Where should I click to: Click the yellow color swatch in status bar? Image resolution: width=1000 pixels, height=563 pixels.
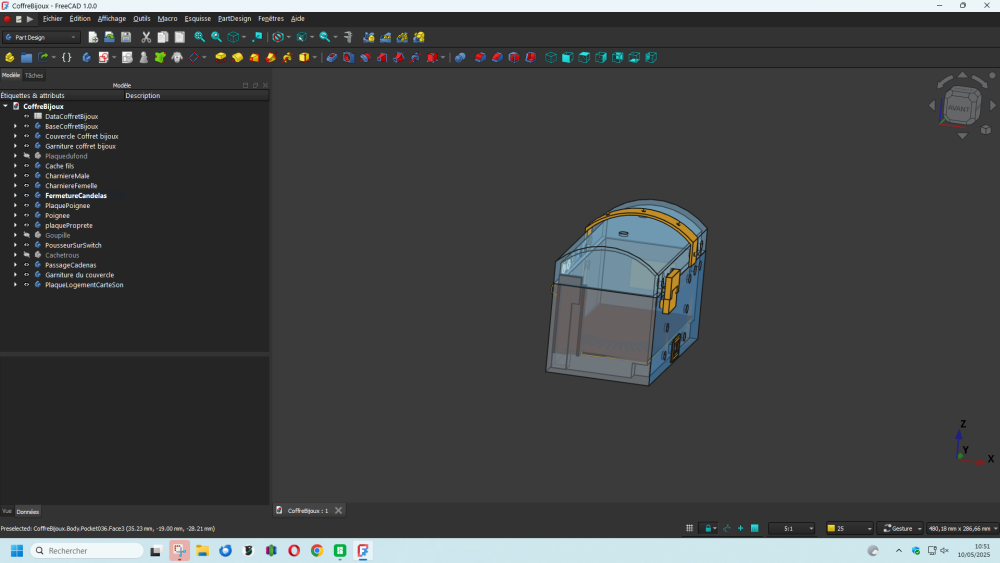(831, 528)
